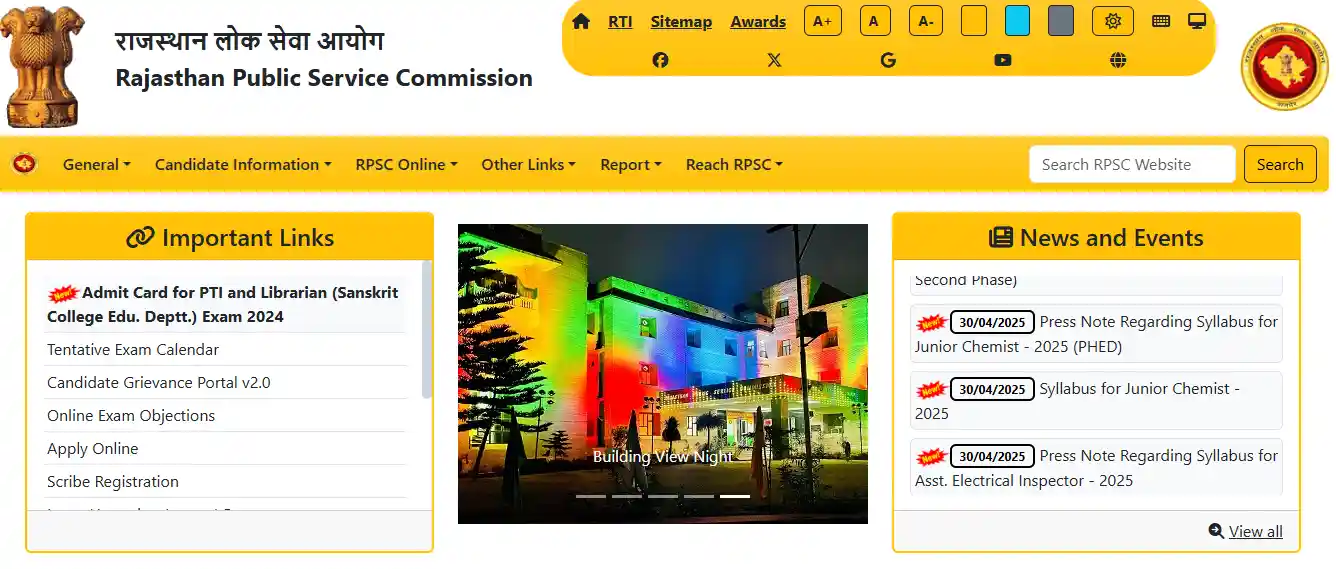Open the X (Twitter) social icon
The height and width of the screenshot is (569, 1336).
(774, 60)
